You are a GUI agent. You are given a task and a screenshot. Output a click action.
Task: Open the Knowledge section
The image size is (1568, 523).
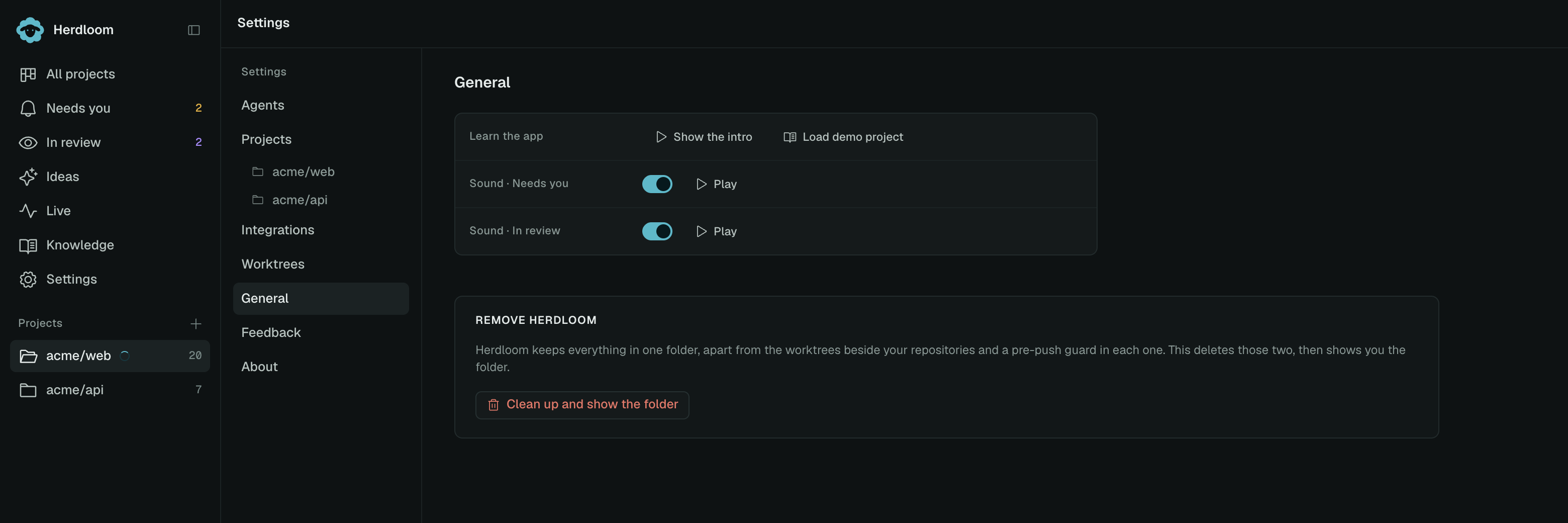[110, 245]
